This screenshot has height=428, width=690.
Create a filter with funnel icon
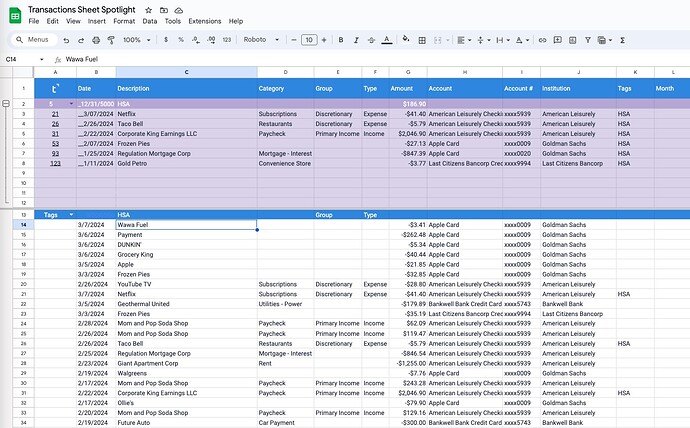[587, 40]
